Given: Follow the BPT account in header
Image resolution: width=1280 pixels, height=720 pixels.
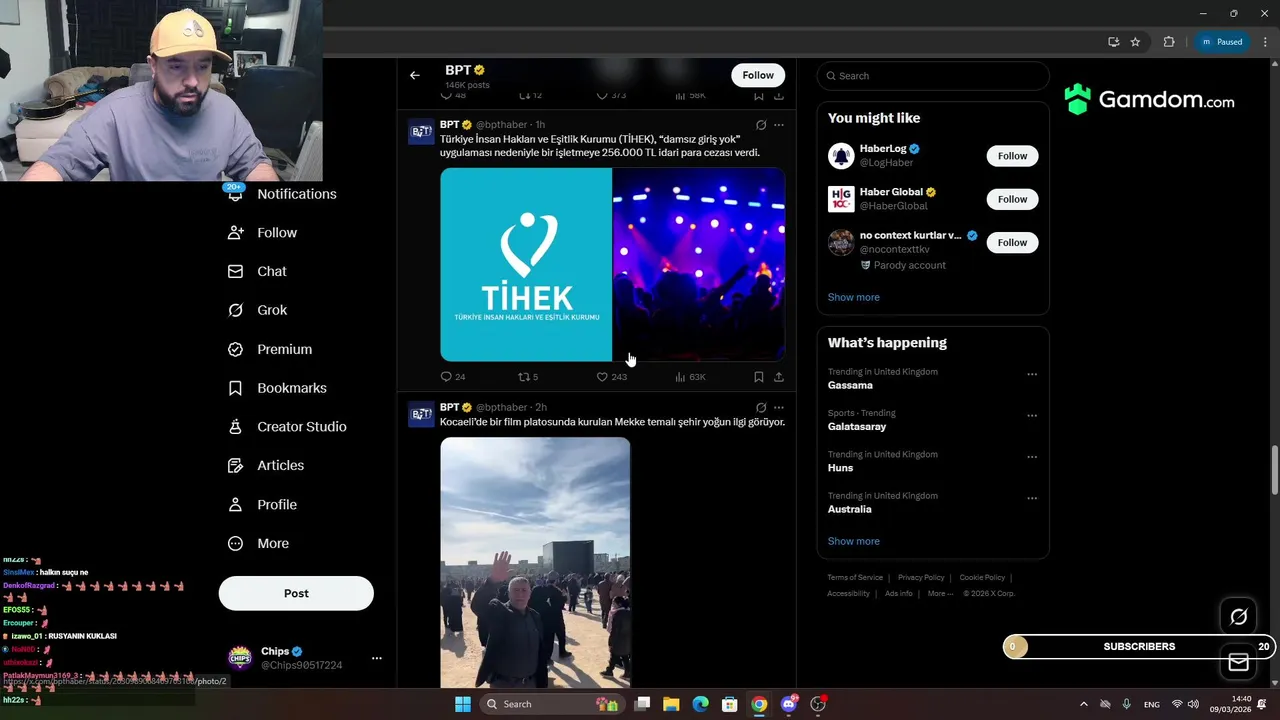Looking at the screenshot, I should tap(758, 75).
